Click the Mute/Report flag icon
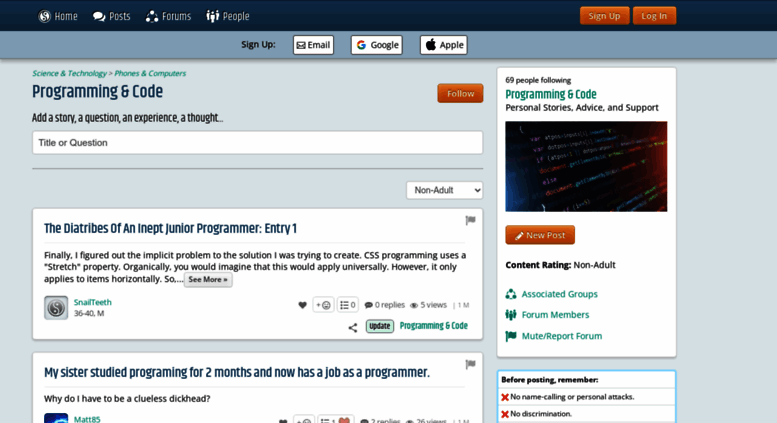The width and height of the screenshot is (777, 423). (511, 336)
